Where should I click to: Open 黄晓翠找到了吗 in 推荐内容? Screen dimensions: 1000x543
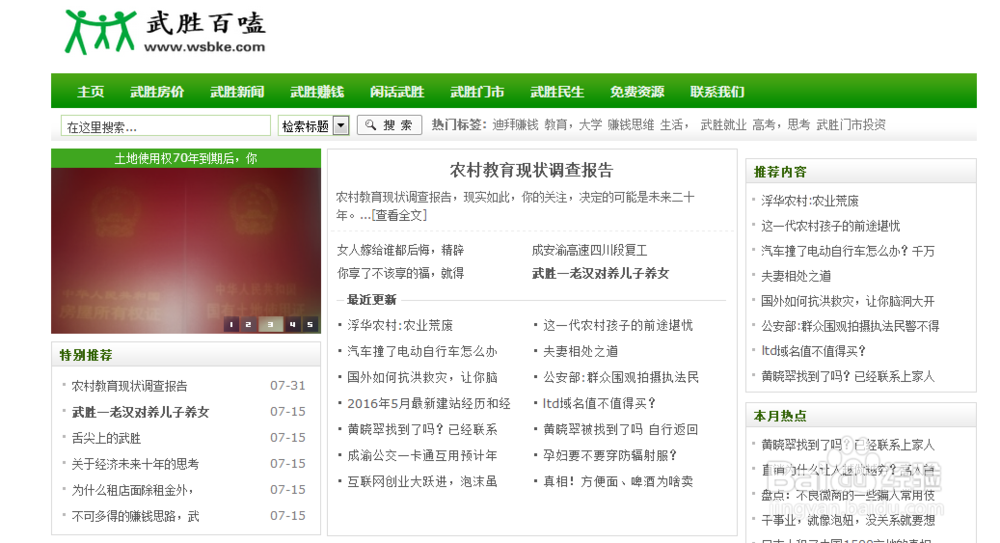coord(848,376)
